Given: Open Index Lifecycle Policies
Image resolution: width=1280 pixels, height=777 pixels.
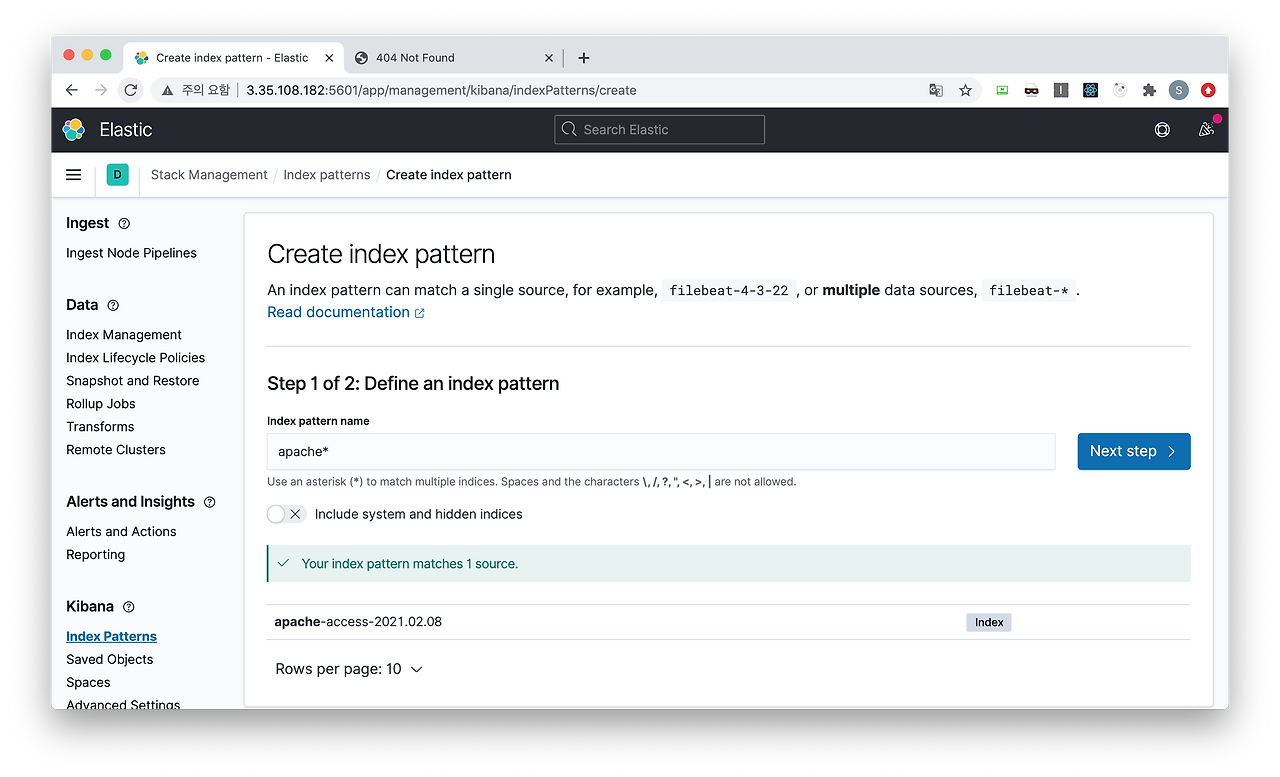Looking at the screenshot, I should 135,358.
